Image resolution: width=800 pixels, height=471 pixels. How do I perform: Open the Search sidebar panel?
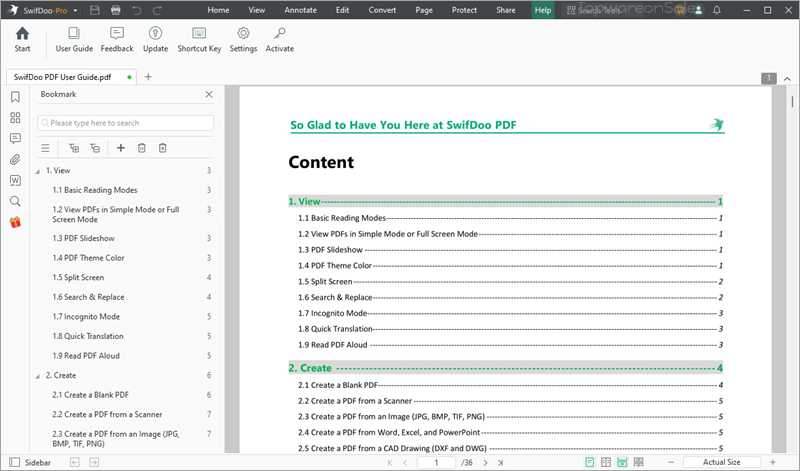pyautogui.click(x=15, y=201)
